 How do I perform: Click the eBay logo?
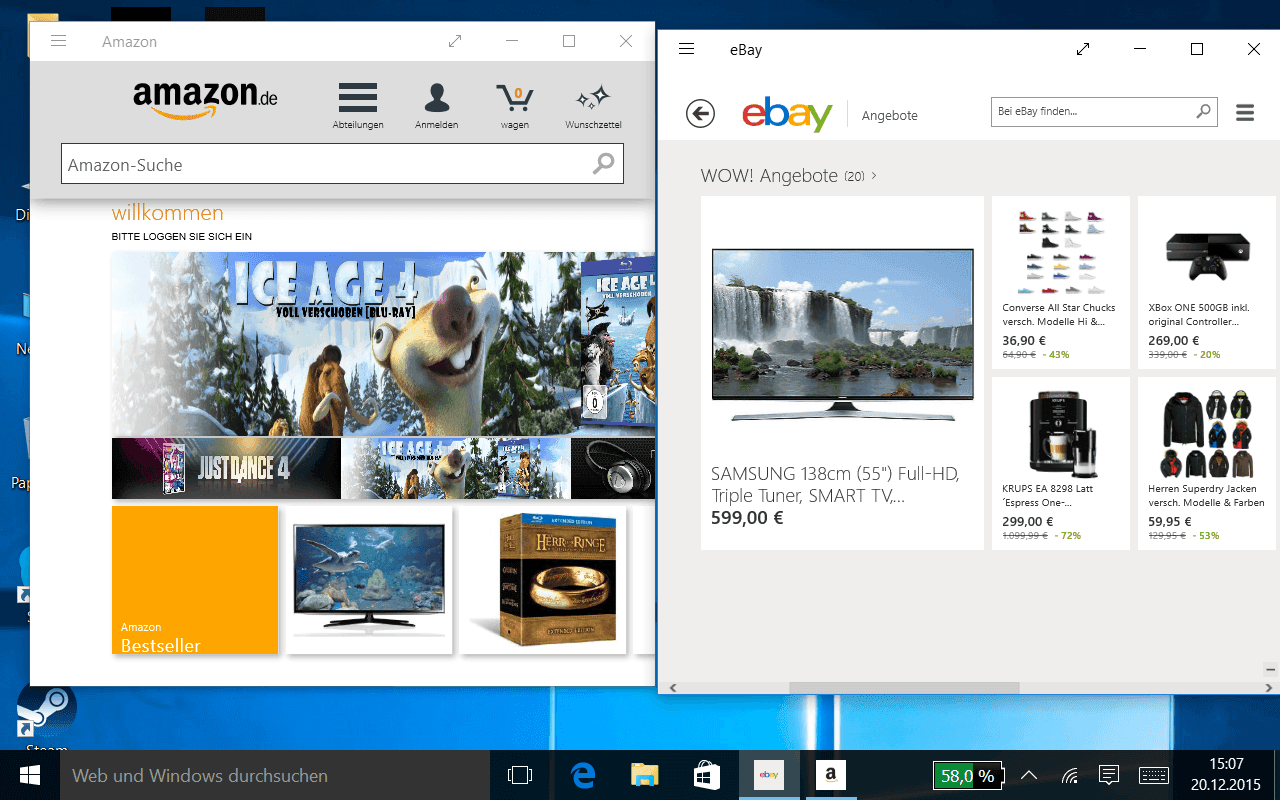pyautogui.click(x=787, y=114)
